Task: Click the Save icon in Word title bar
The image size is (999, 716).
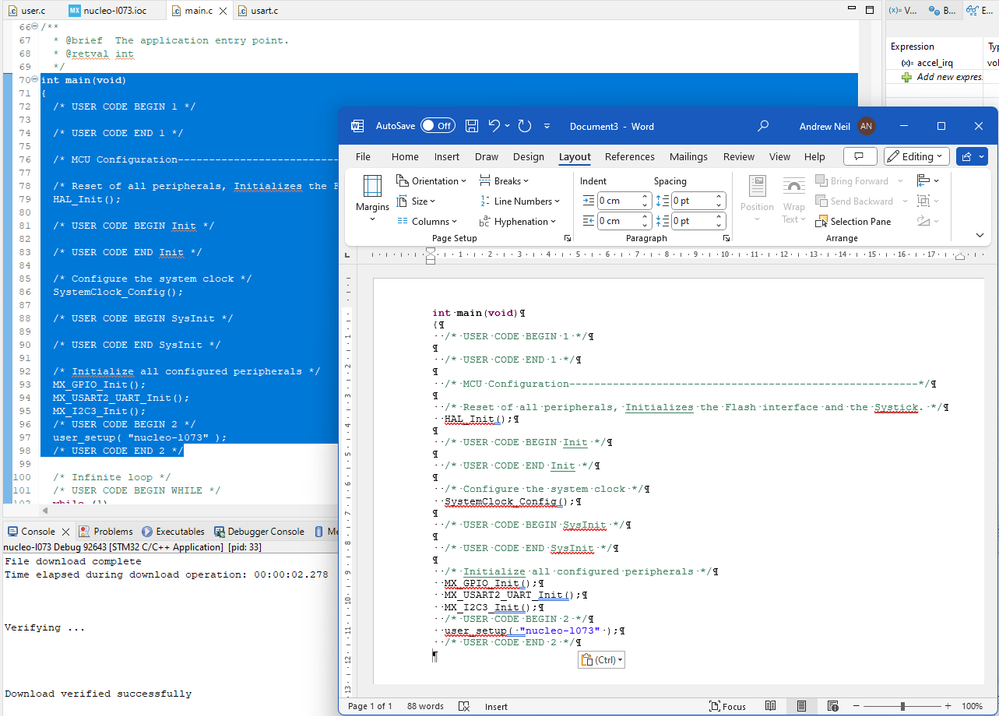Action: [x=472, y=126]
